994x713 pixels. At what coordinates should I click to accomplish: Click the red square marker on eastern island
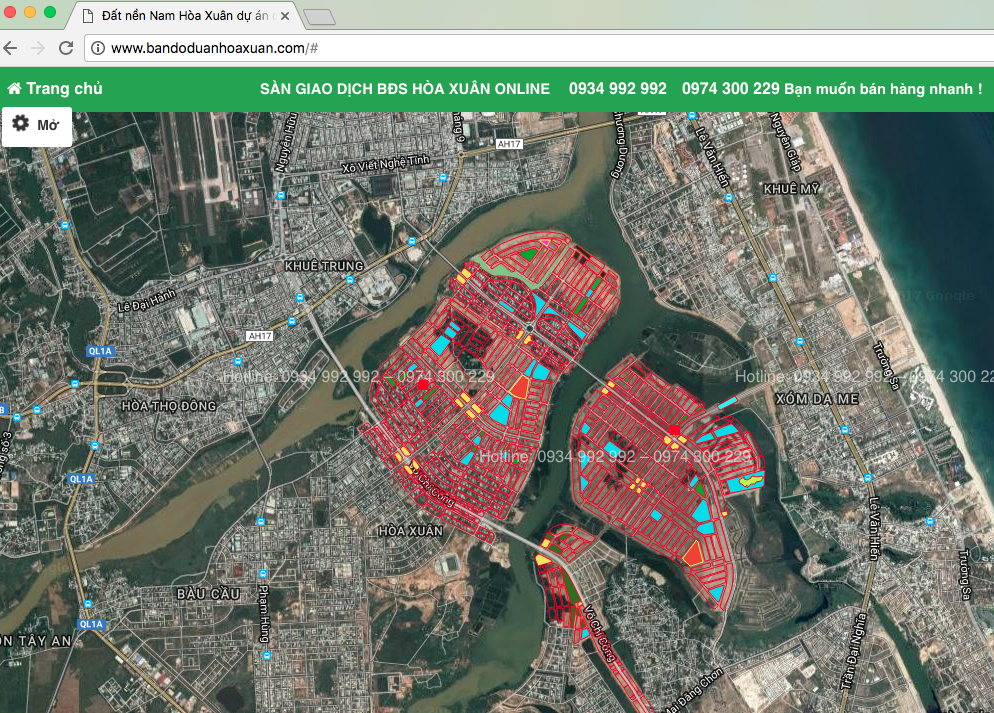tap(674, 430)
